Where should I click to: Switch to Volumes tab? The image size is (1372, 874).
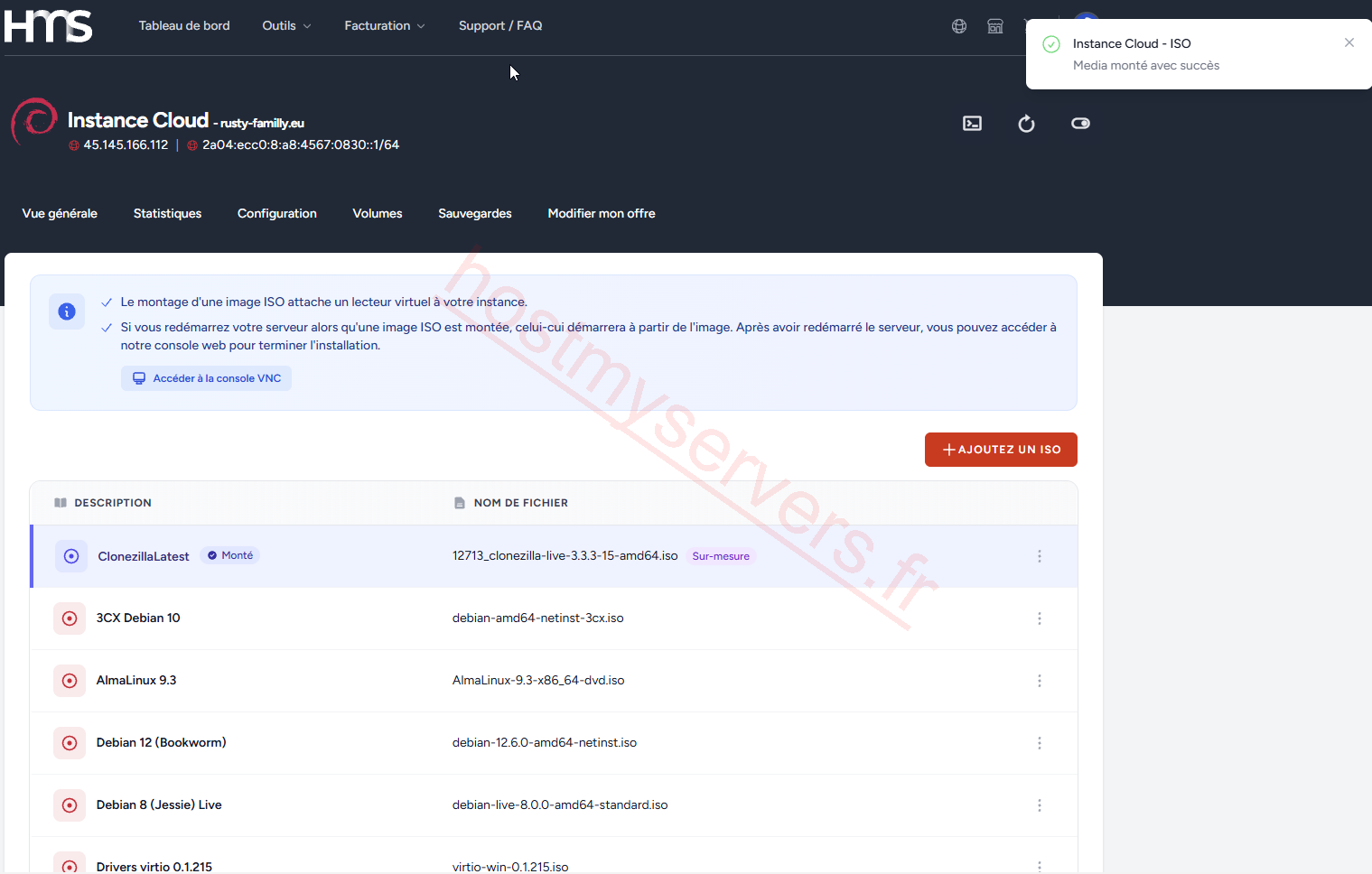click(378, 213)
